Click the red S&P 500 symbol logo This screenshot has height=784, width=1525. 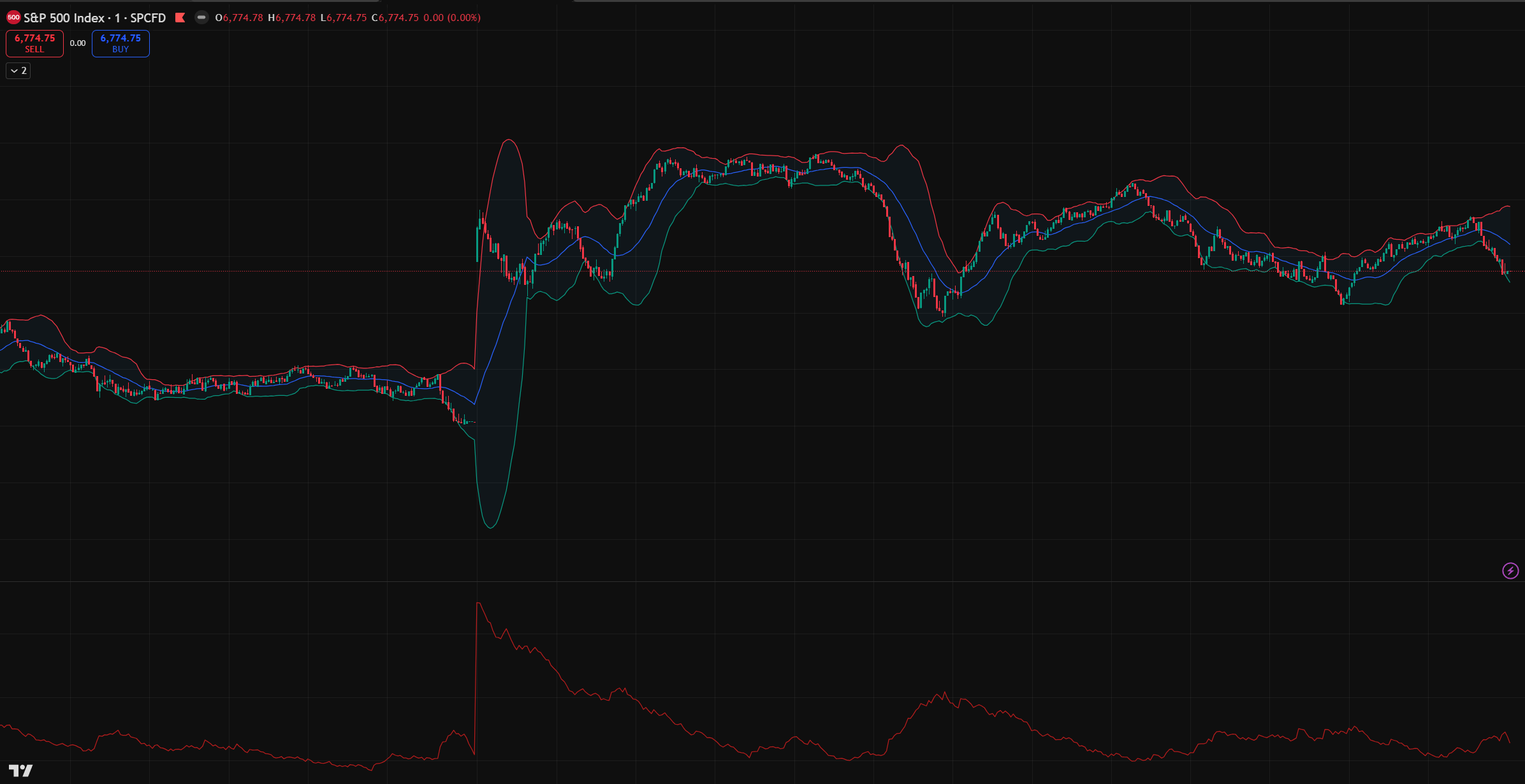click(13, 18)
